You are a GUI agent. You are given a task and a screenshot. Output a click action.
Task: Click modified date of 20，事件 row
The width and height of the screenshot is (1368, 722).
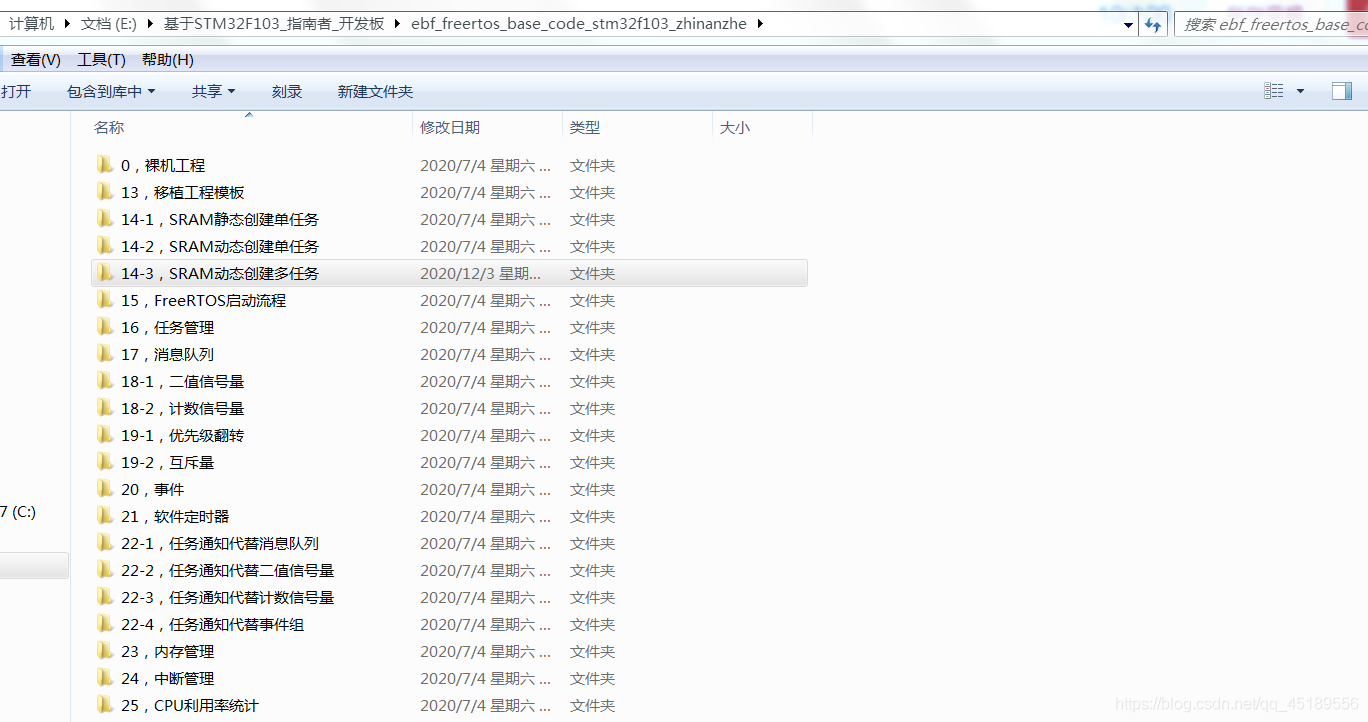pos(485,489)
